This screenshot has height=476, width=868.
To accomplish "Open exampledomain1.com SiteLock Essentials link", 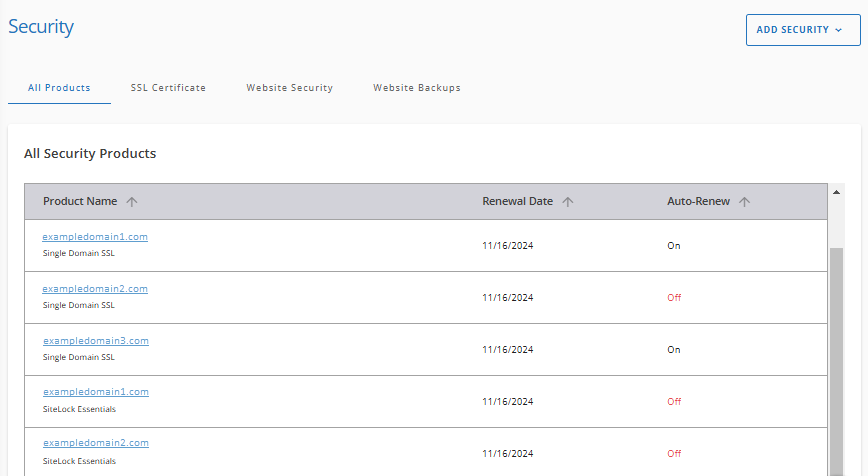I will pos(95,392).
